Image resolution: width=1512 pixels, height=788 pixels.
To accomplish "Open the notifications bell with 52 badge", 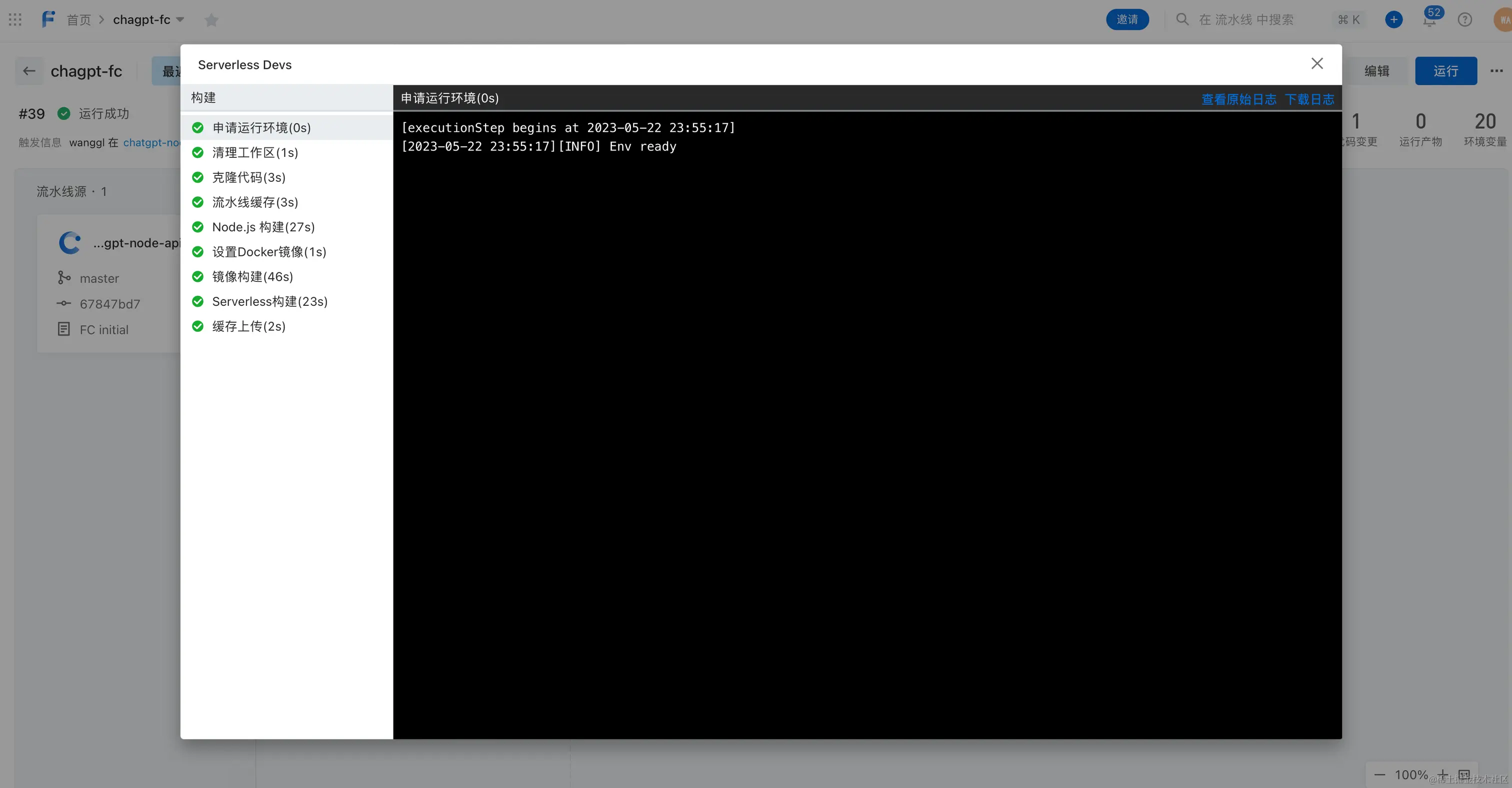I will [1429, 20].
